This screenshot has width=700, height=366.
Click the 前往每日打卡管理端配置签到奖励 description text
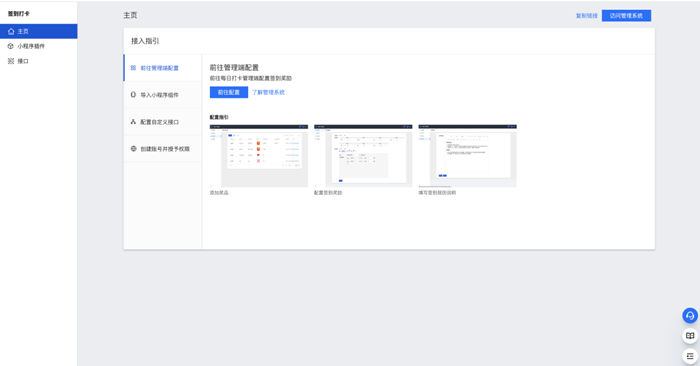click(250, 78)
